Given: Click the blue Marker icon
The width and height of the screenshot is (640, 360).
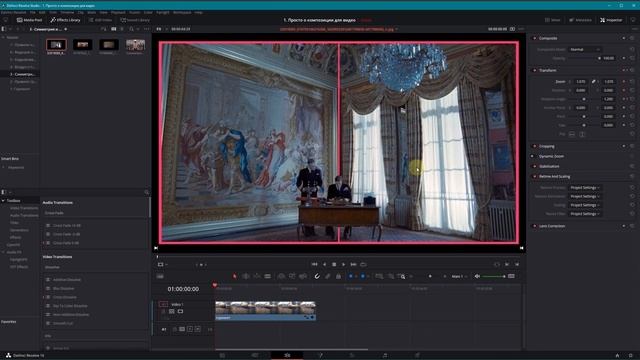Looking at the screenshot, I should pyautogui.click(x=362, y=276).
